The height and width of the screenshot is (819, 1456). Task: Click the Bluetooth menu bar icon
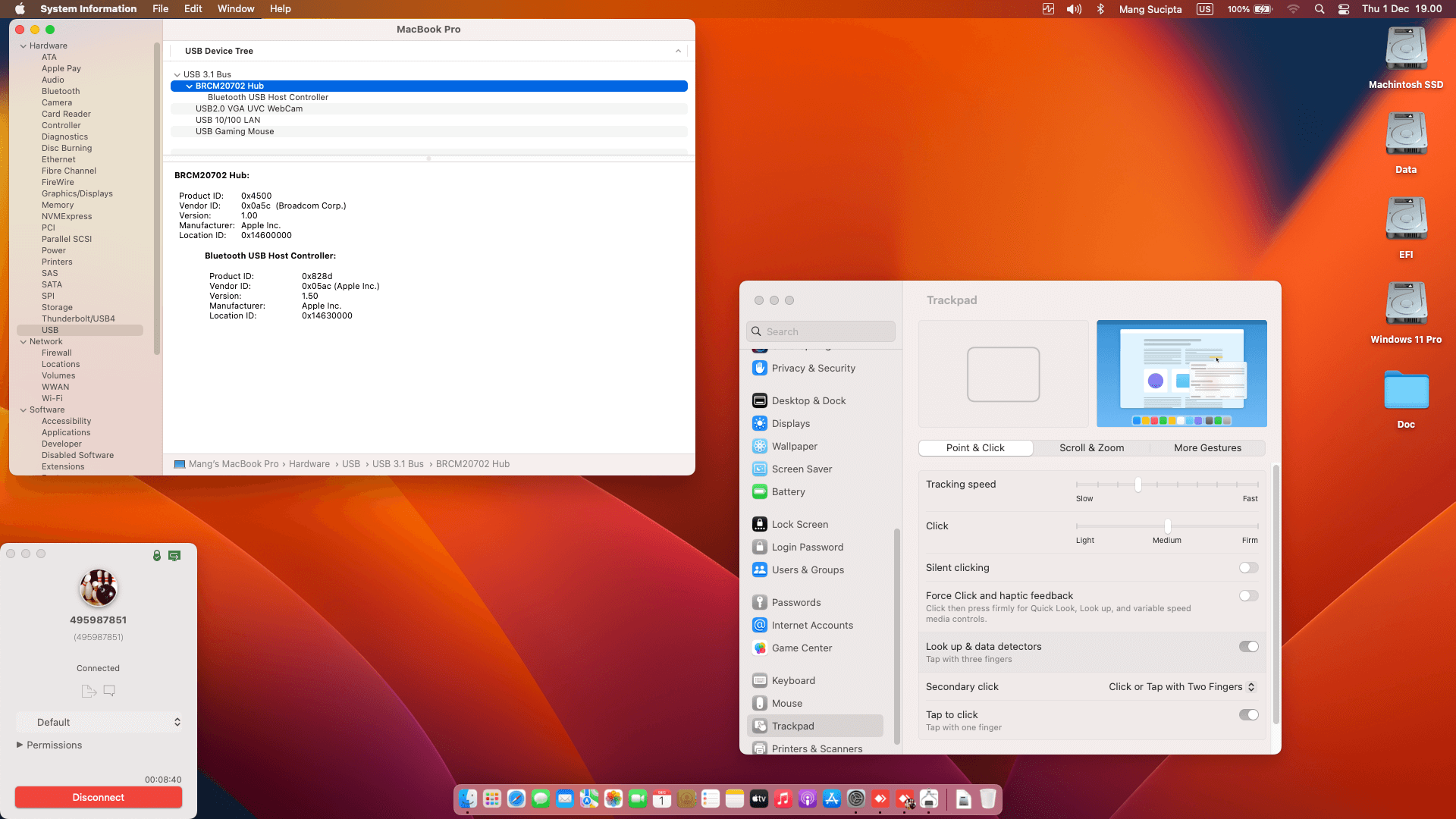point(1100,9)
